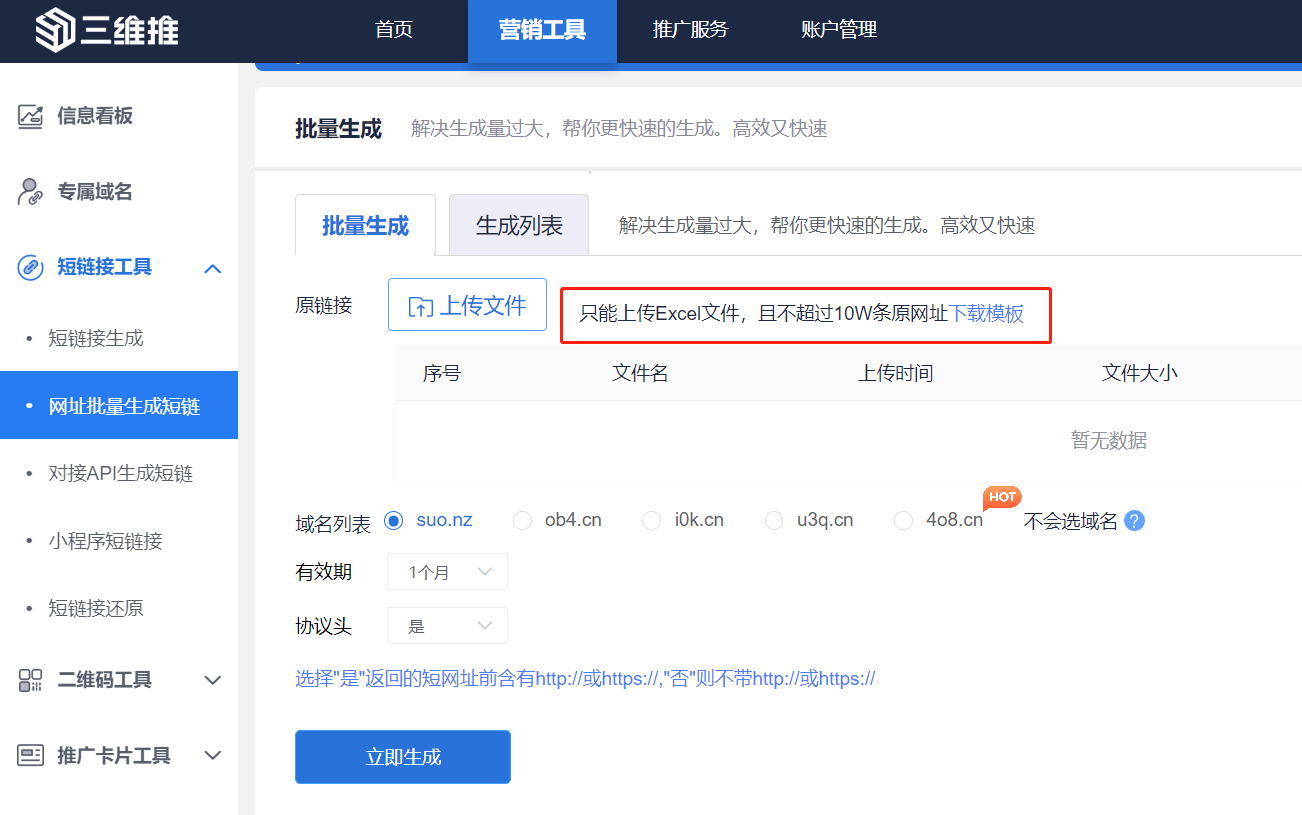Click the 下载模板 link
Viewport: 1302px width, 815px height.
tap(986, 314)
